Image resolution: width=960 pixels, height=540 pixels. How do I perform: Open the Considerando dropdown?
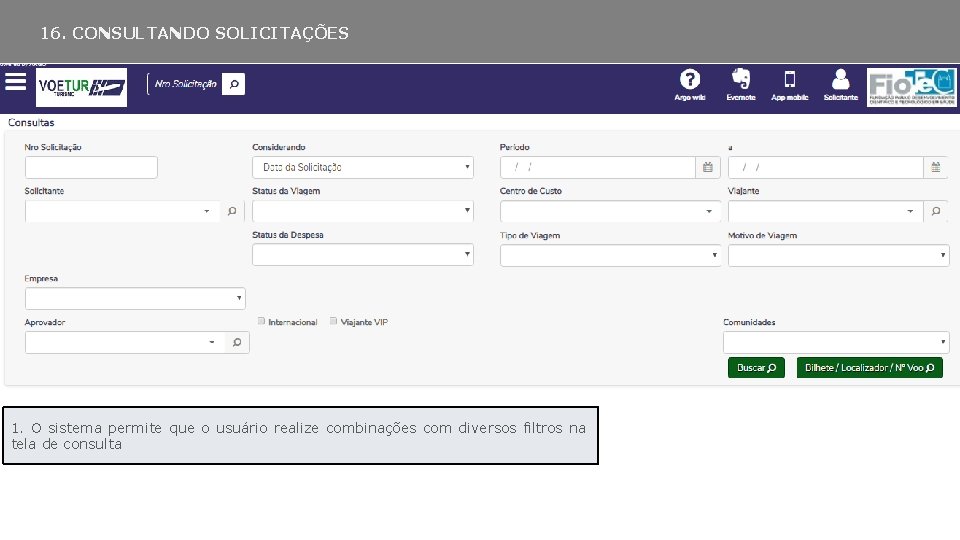click(x=362, y=167)
